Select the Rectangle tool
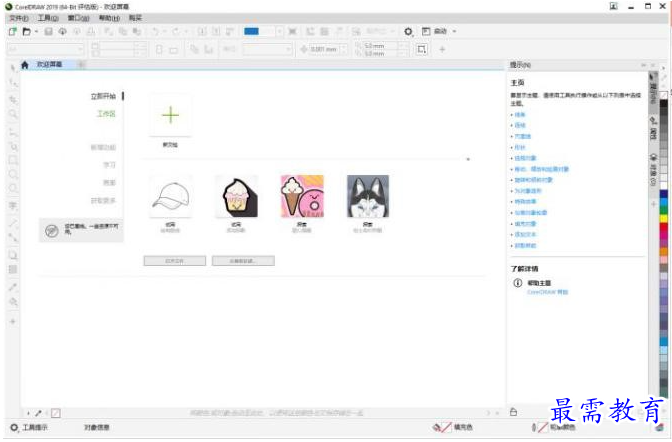 (x=13, y=160)
